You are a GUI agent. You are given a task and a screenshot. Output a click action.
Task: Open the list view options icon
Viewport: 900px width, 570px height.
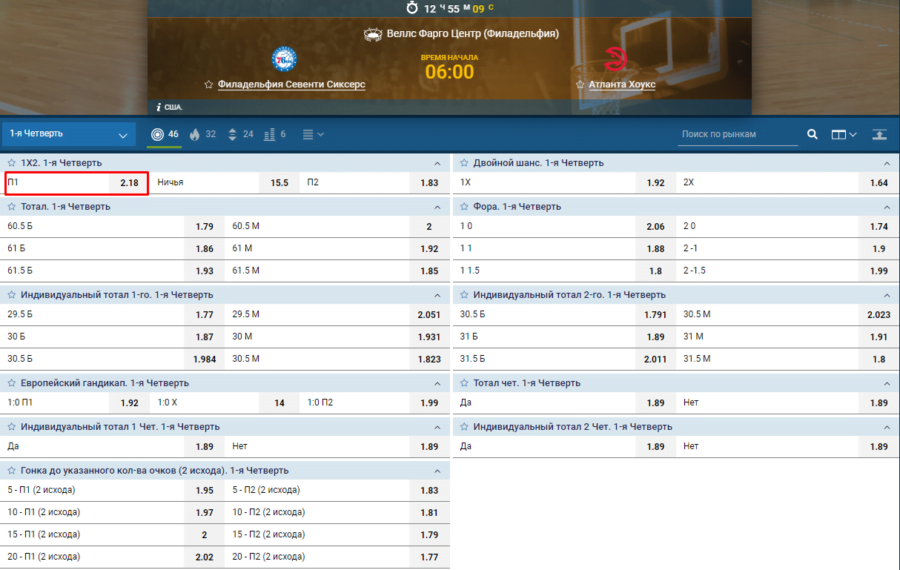312,134
